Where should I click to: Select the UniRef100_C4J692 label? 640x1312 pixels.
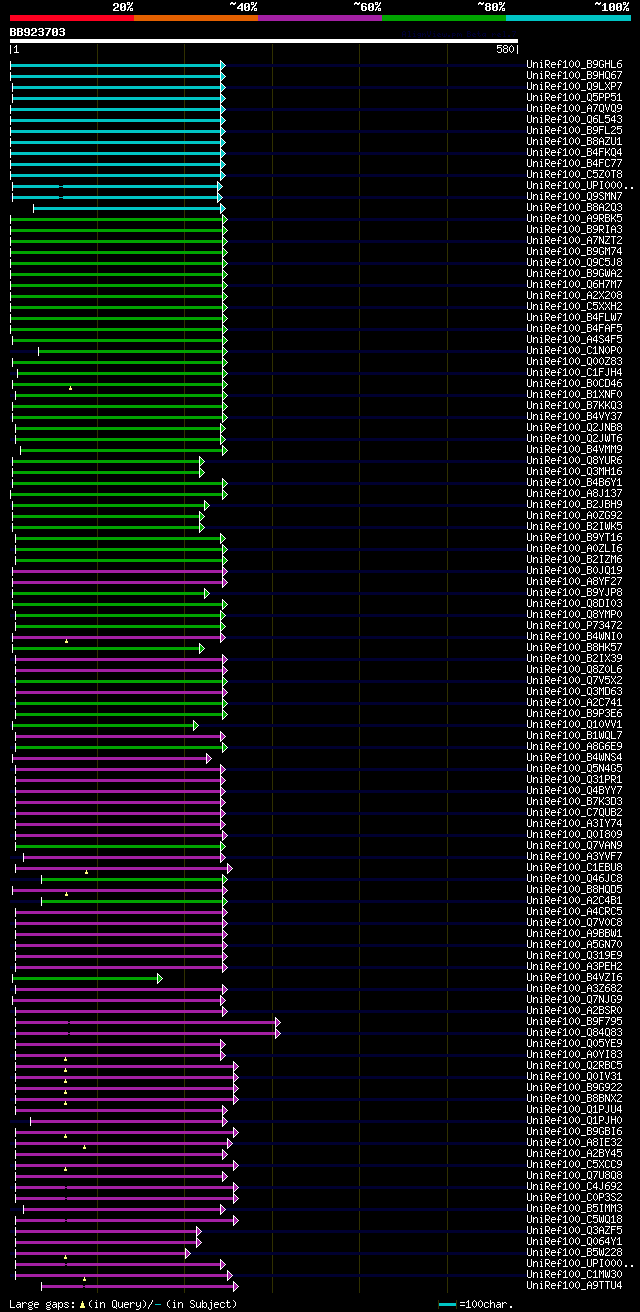tap(574, 1186)
